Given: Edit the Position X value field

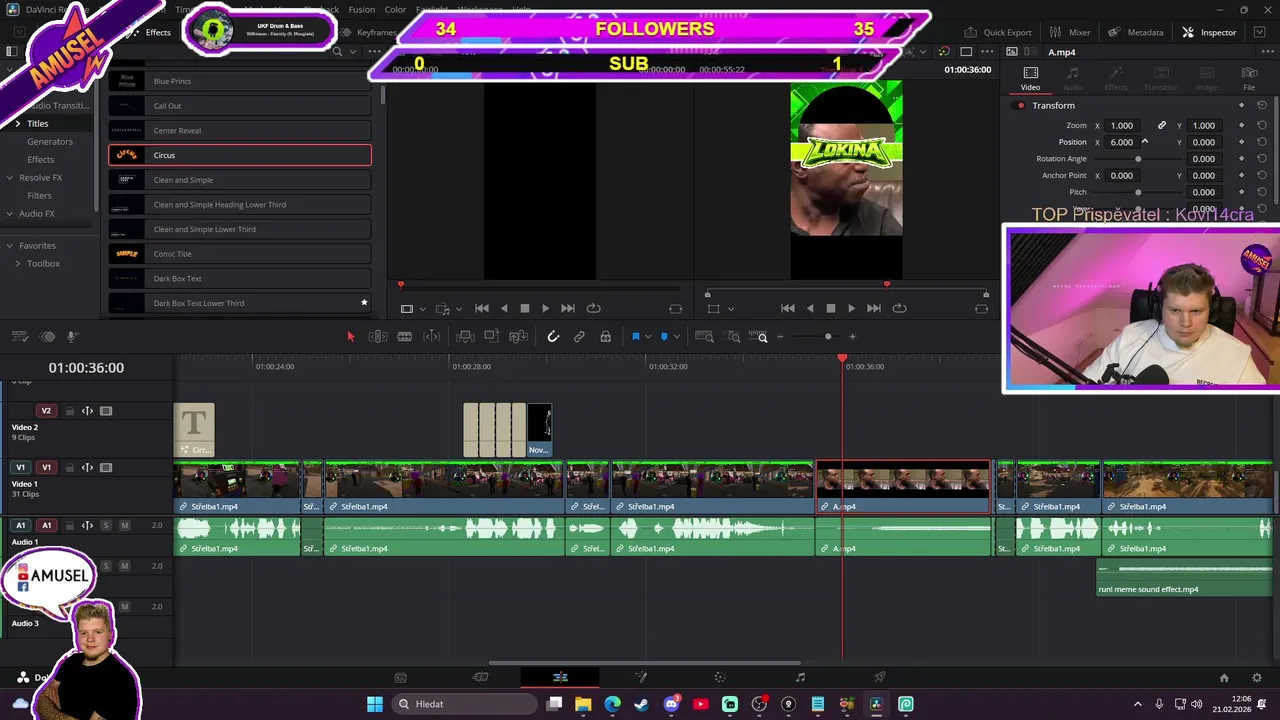Looking at the screenshot, I should point(1122,142).
